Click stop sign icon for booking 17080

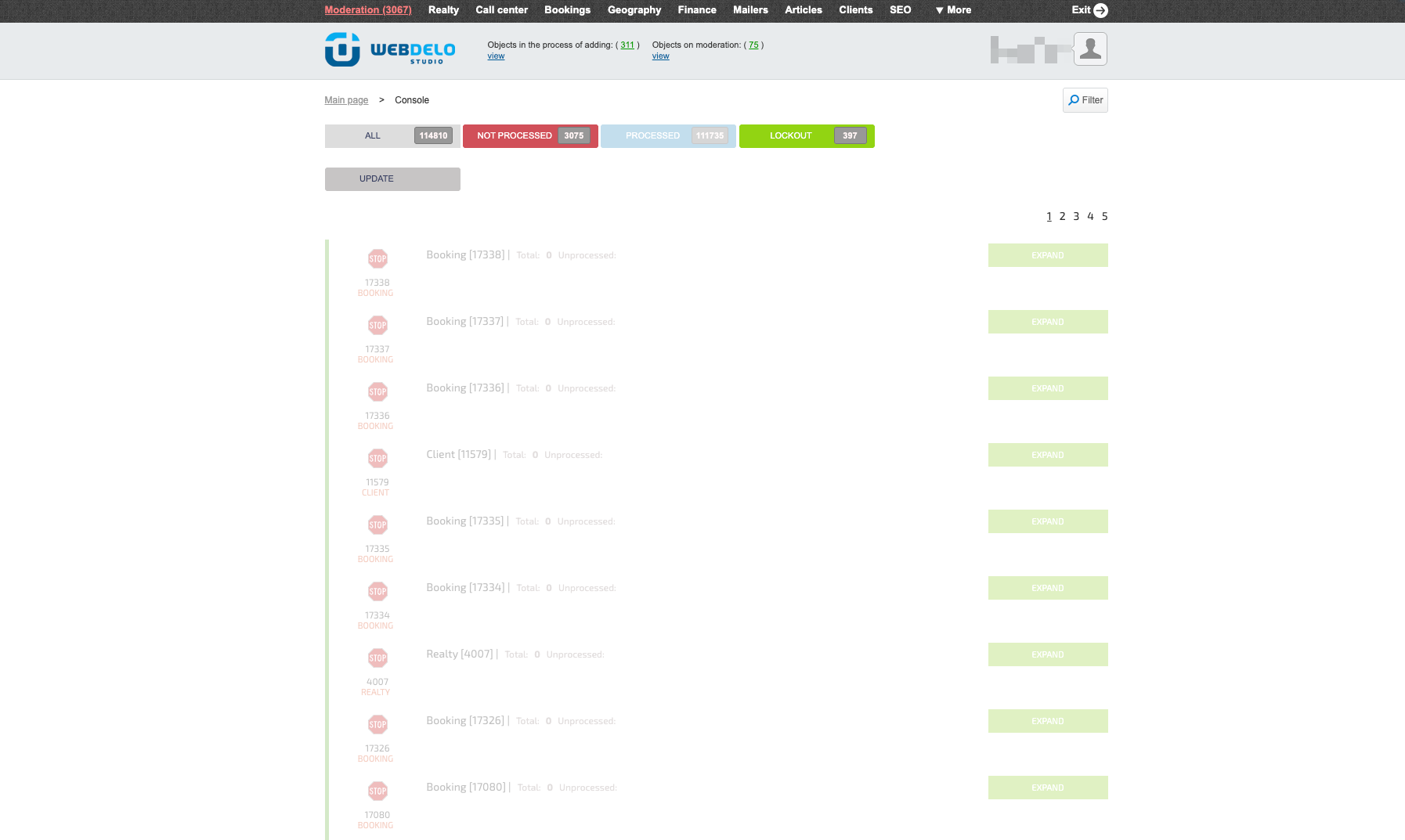(x=377, y=791)
